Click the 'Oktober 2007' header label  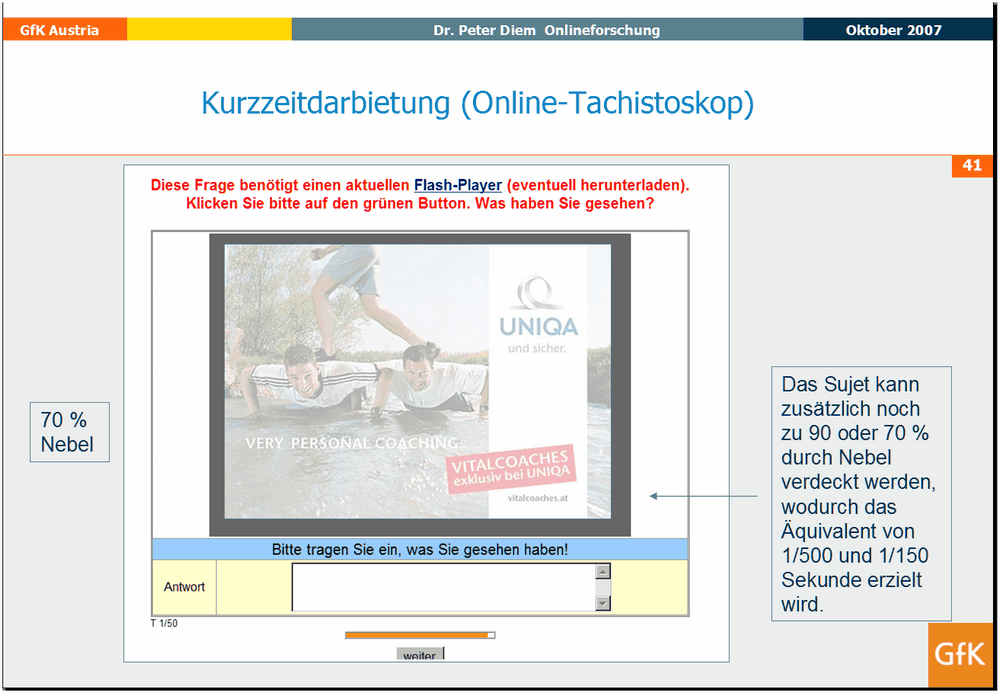893,30
